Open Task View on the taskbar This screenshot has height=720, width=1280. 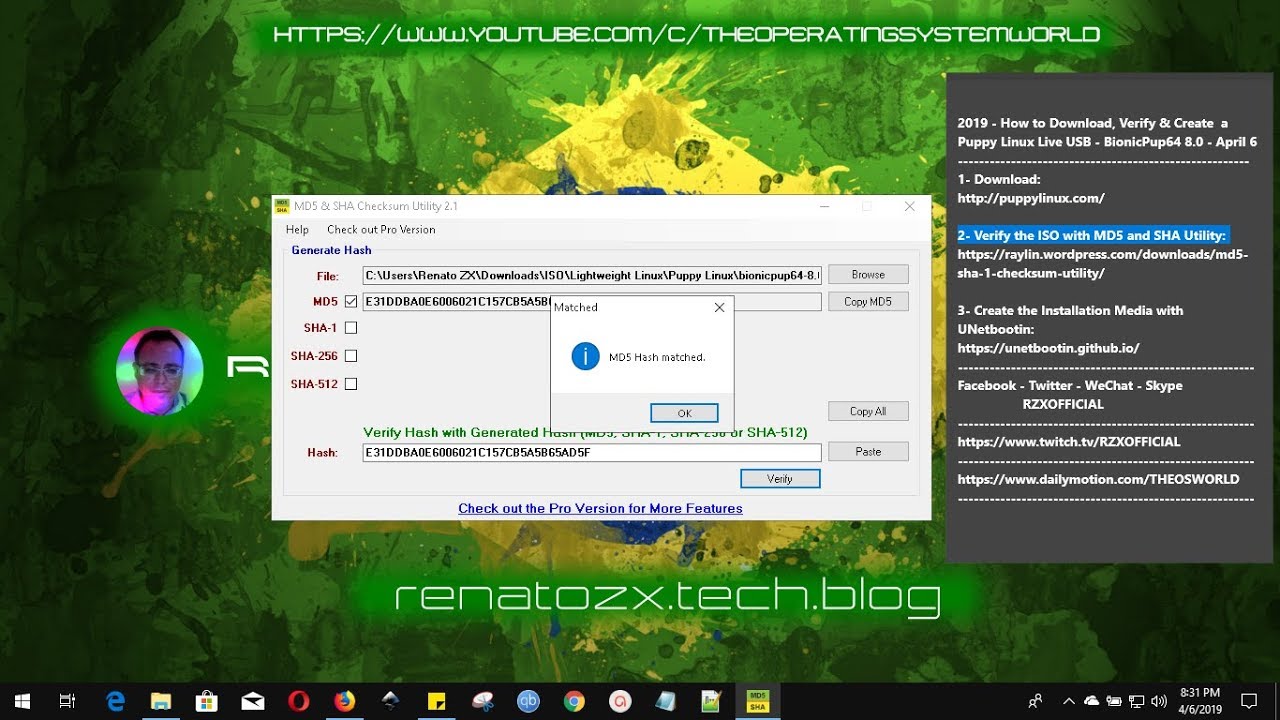click(67, 701)
